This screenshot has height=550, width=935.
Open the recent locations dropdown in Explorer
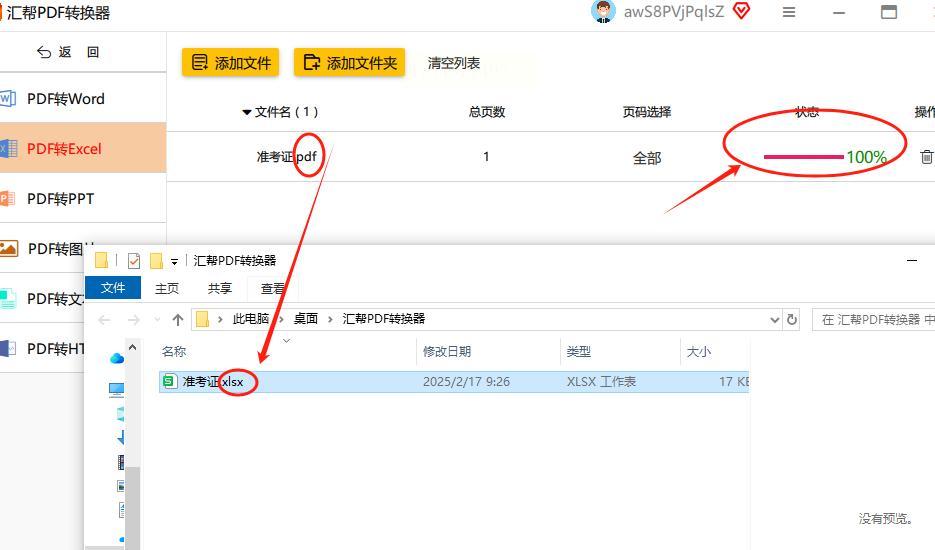157,320
